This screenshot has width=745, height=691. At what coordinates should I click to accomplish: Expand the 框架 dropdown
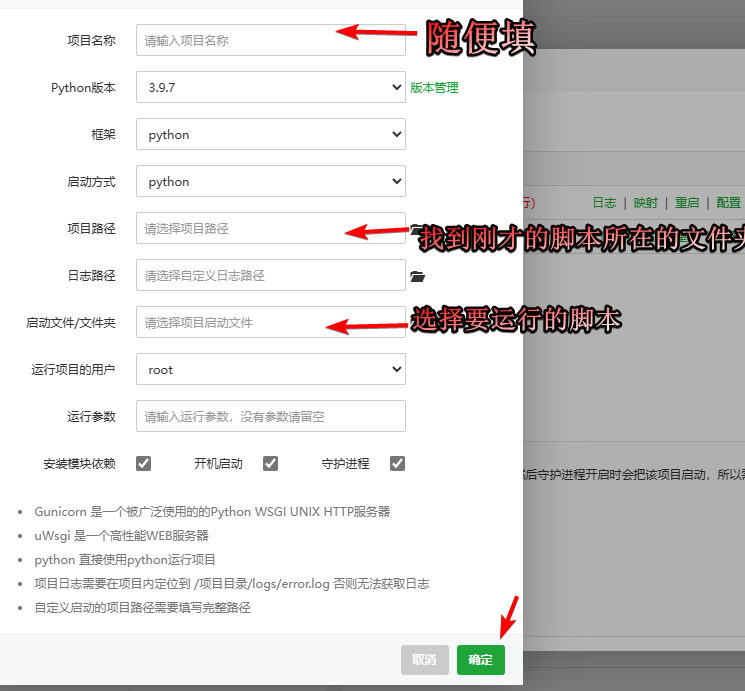click(x=270, y=135)
